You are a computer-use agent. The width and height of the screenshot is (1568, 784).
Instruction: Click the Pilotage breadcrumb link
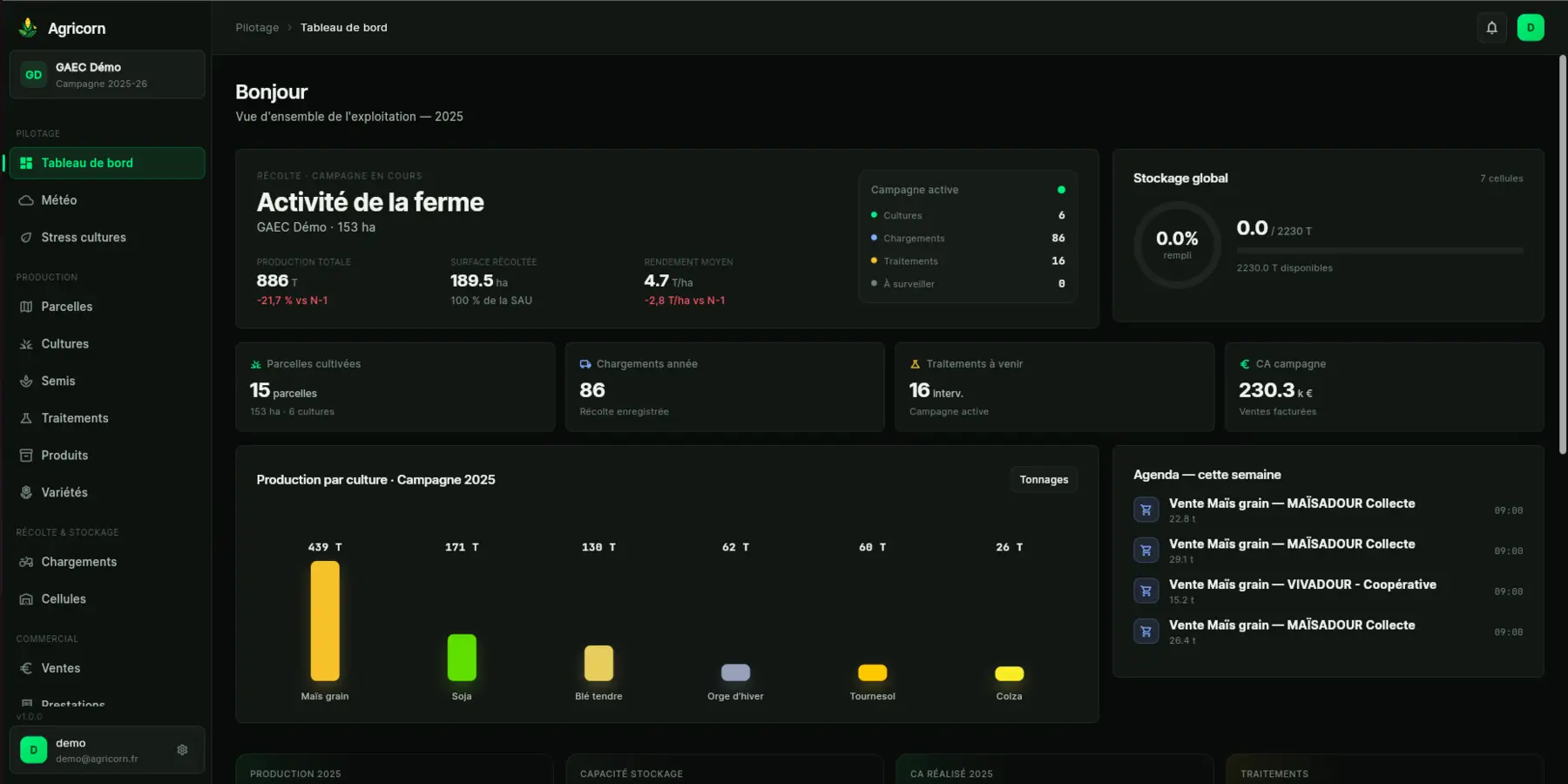pos(257,28)
